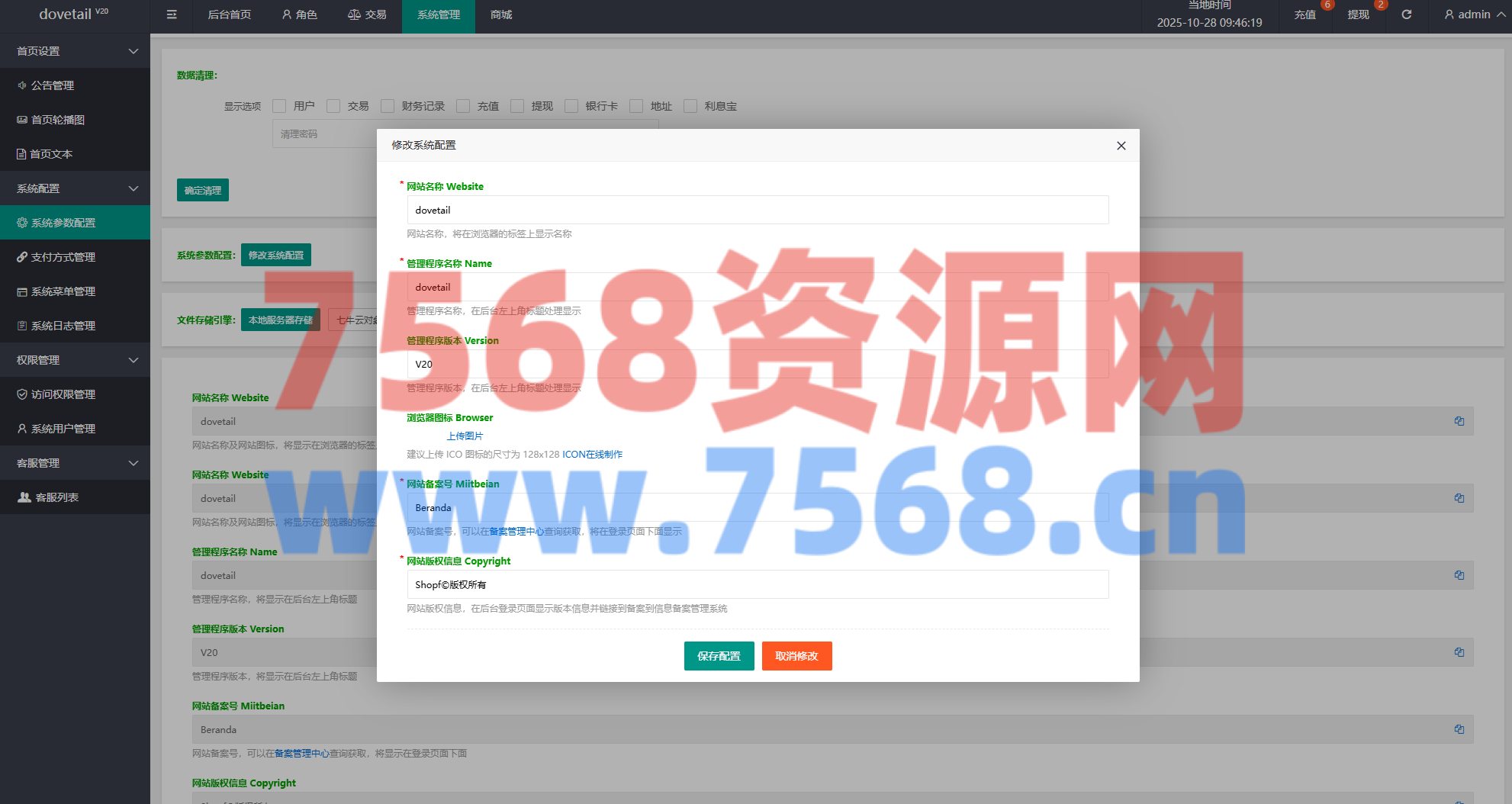
Task: Click the refresh icon in top bar
Action: (1406, 14)
